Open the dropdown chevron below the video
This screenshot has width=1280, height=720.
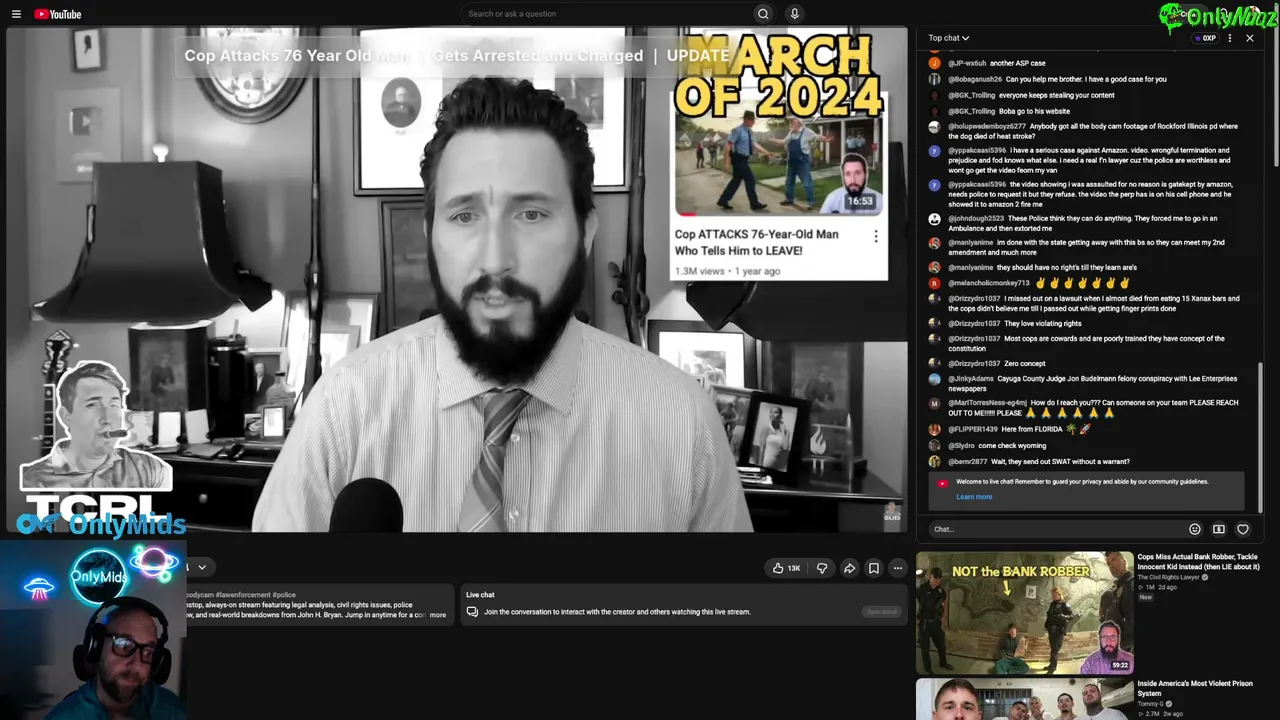coord(202,567)
